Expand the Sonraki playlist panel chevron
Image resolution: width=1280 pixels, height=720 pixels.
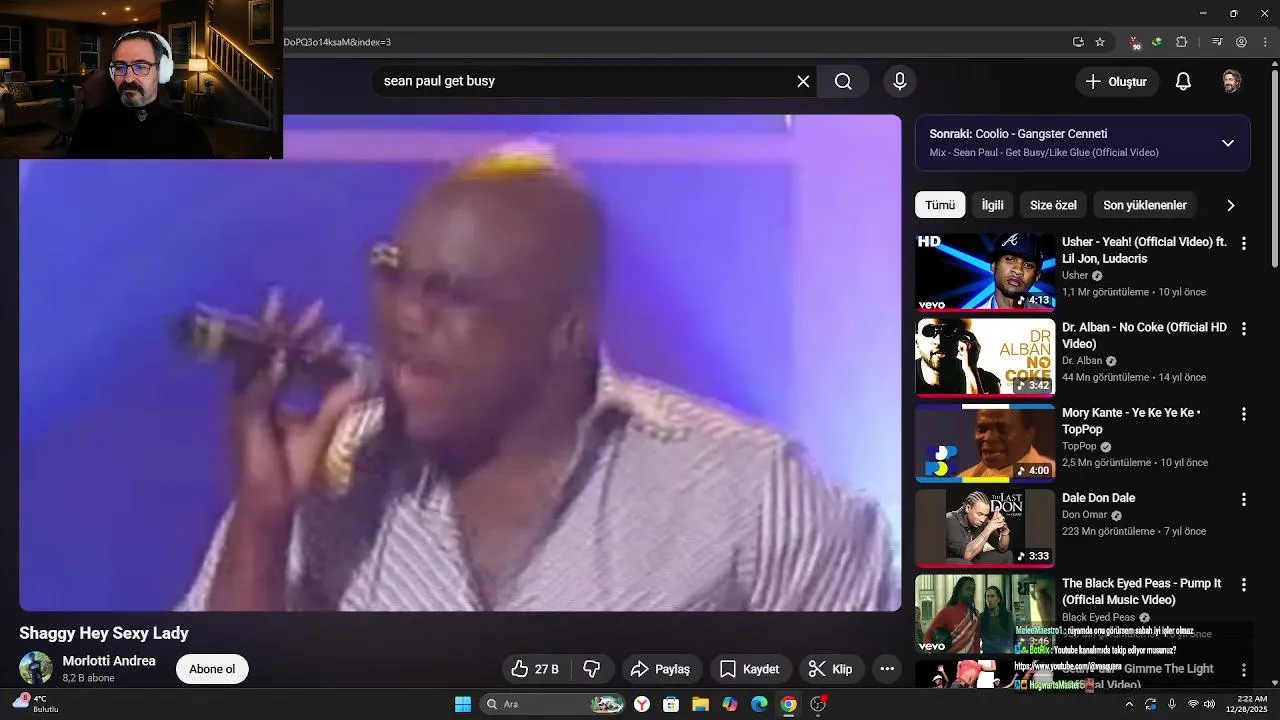1228,143
